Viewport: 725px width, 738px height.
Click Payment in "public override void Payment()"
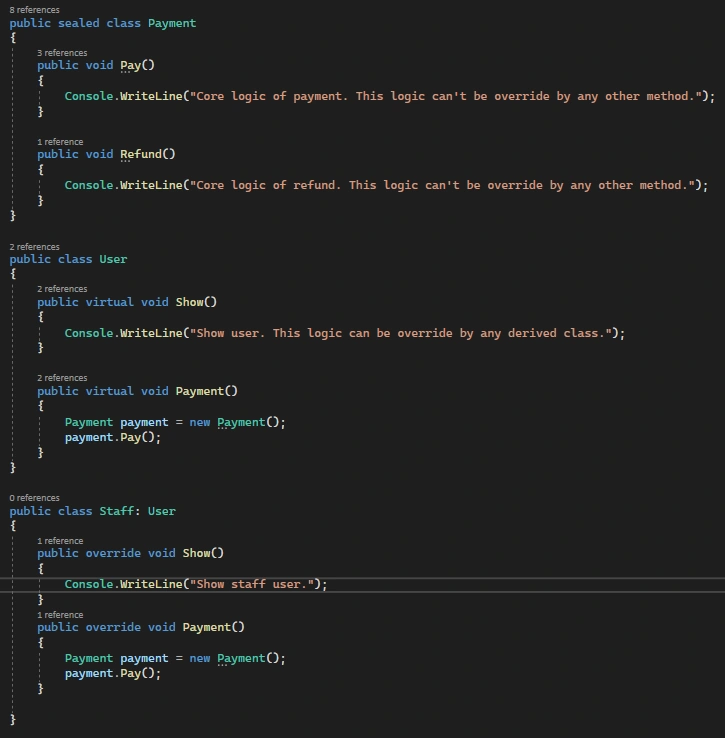(207, 627)
